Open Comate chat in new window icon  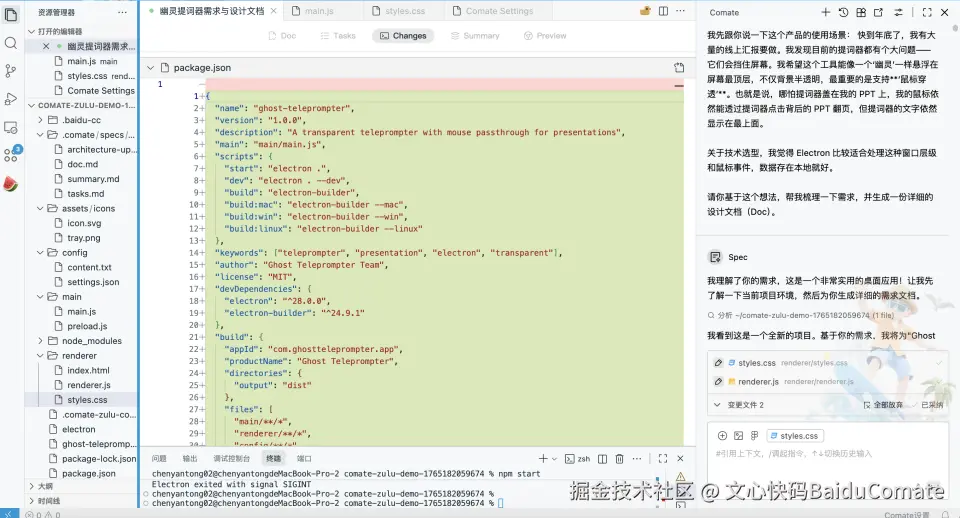(x=879, y=12)
